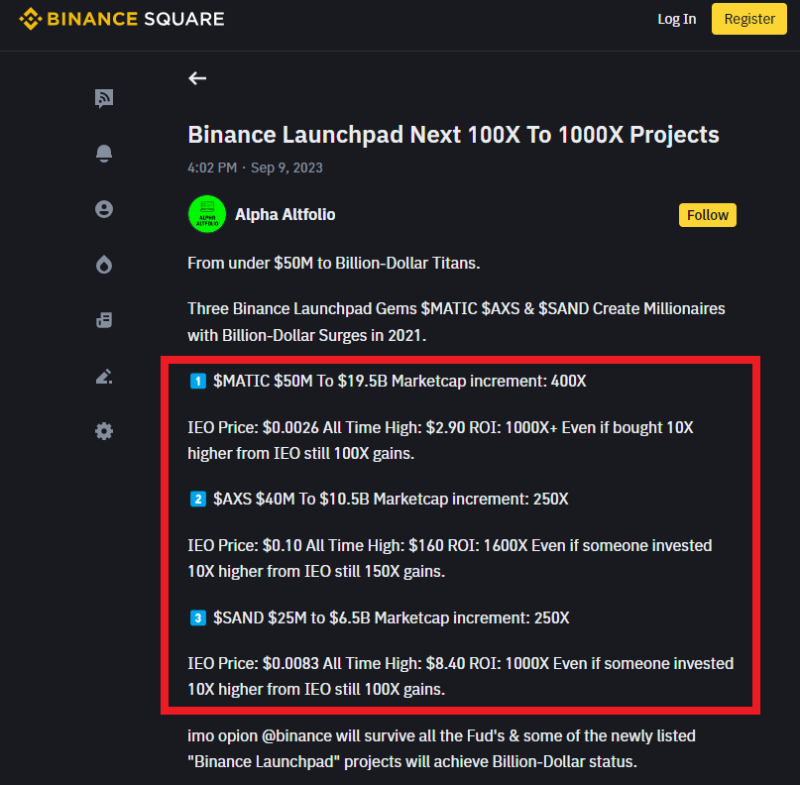Screen dimensions: 800x785
Task: Click the blue number 2 emoji
Action: pyautogui.click(x=198, y=499)
